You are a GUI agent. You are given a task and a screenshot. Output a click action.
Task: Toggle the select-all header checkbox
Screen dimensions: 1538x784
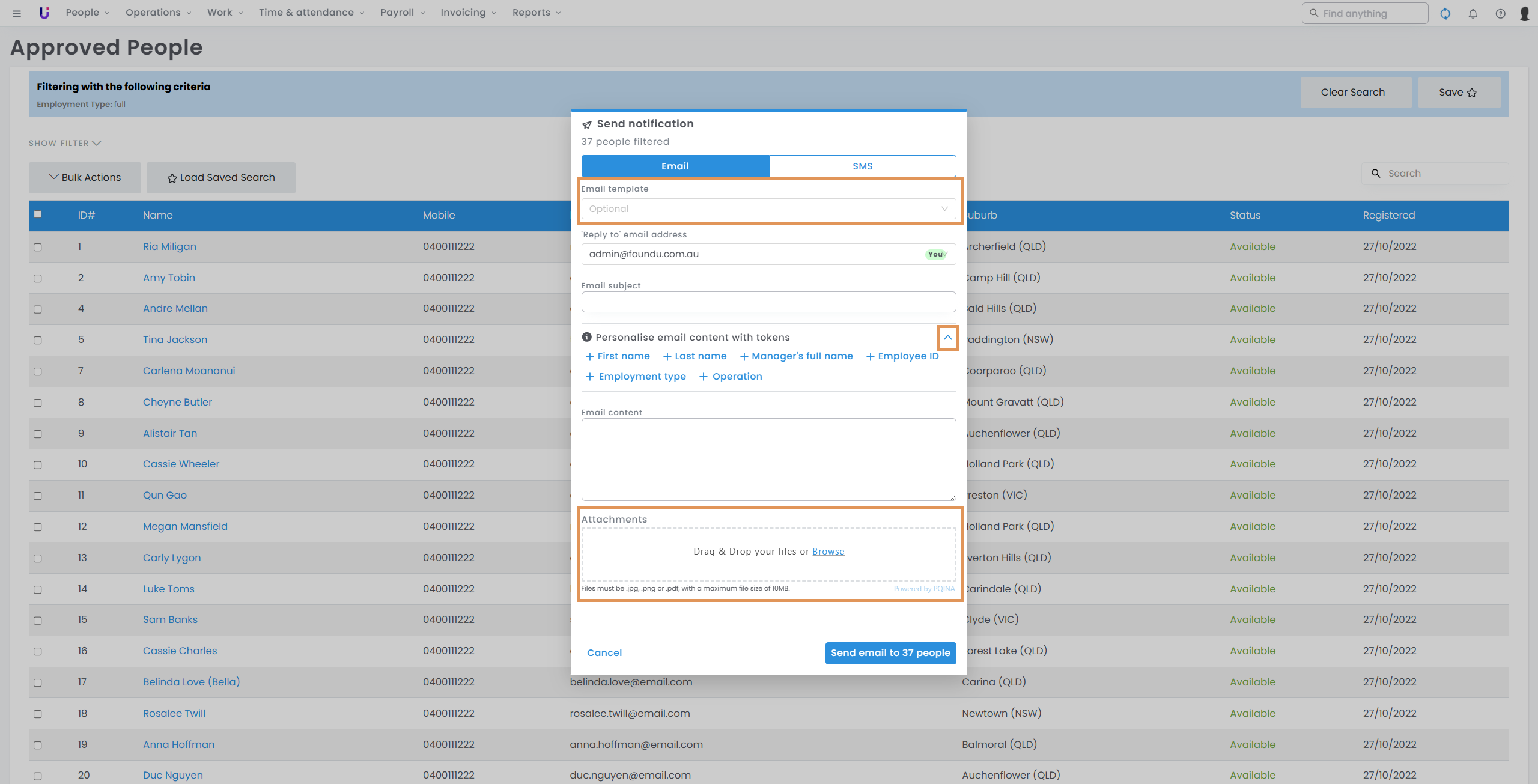pyautogui.click(x=38, y=214)
